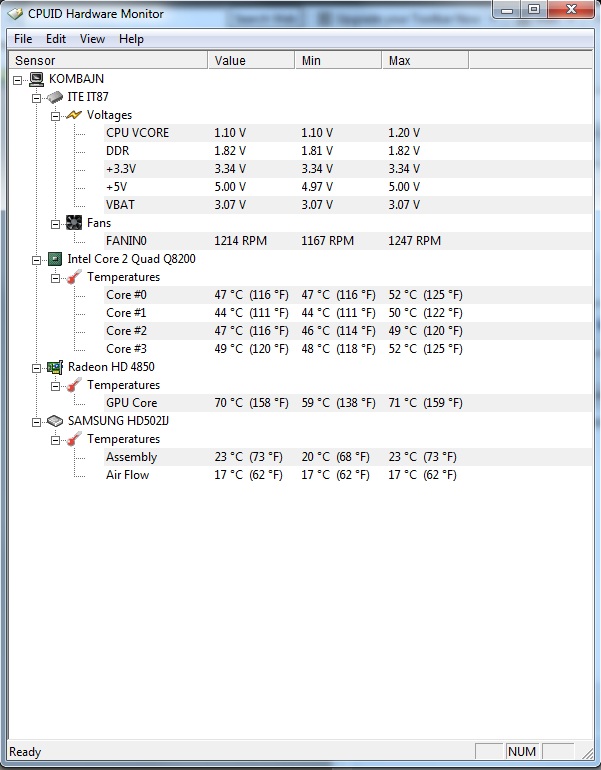Click the +5V min value 4.97 V
This screenshot has height=770, width=601.
pyautogui.click(x=317, y=187)
